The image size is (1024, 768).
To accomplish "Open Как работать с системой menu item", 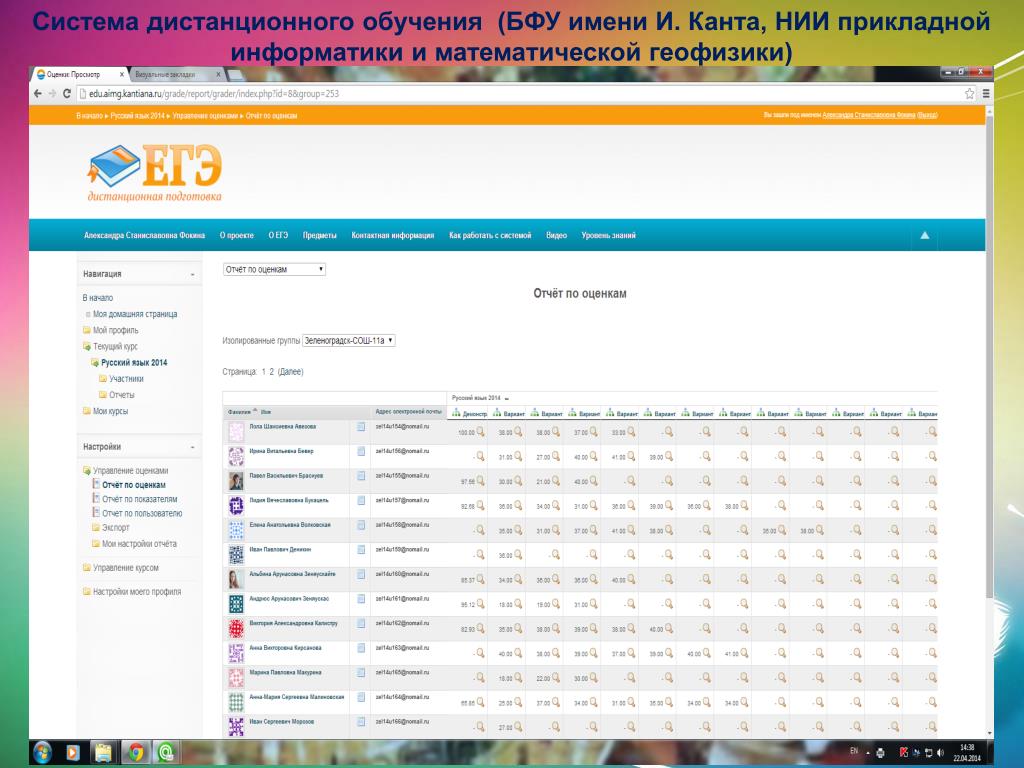I will click(490, 235).
